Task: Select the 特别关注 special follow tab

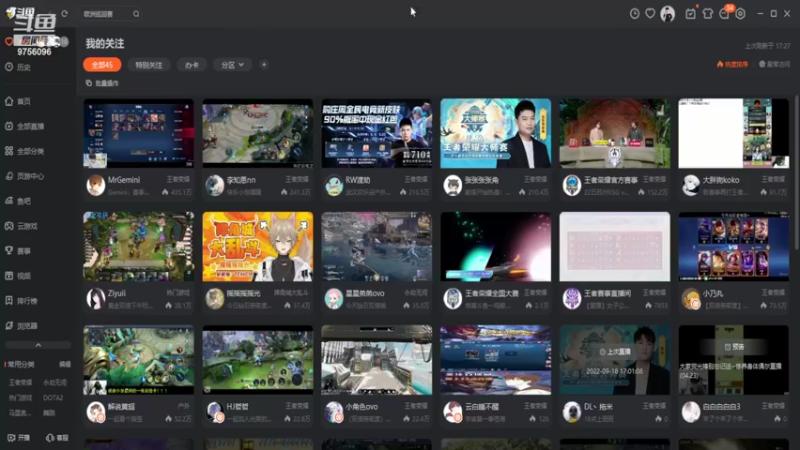Action: [148, 65]
